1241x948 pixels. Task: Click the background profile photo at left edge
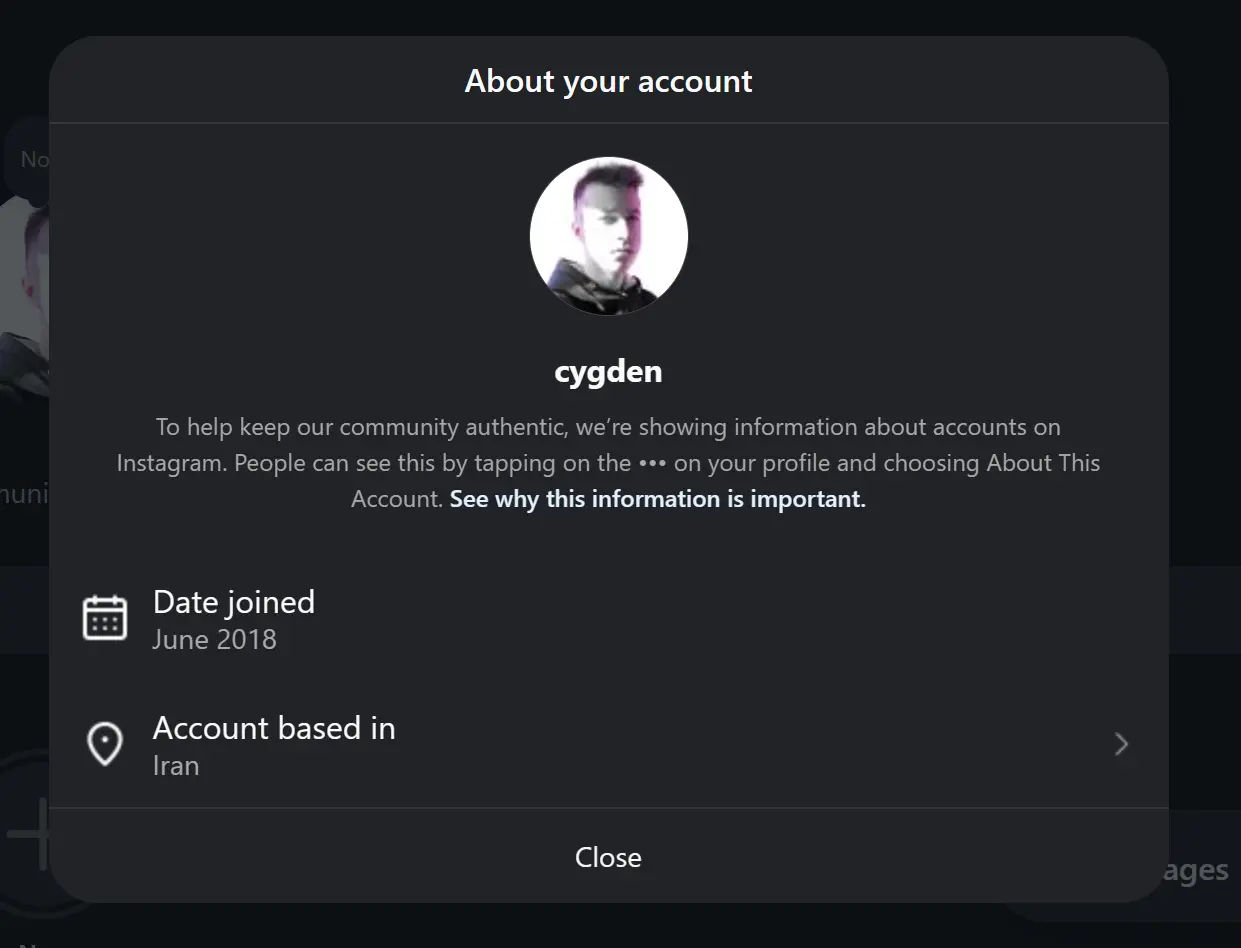tap(24, 300)
